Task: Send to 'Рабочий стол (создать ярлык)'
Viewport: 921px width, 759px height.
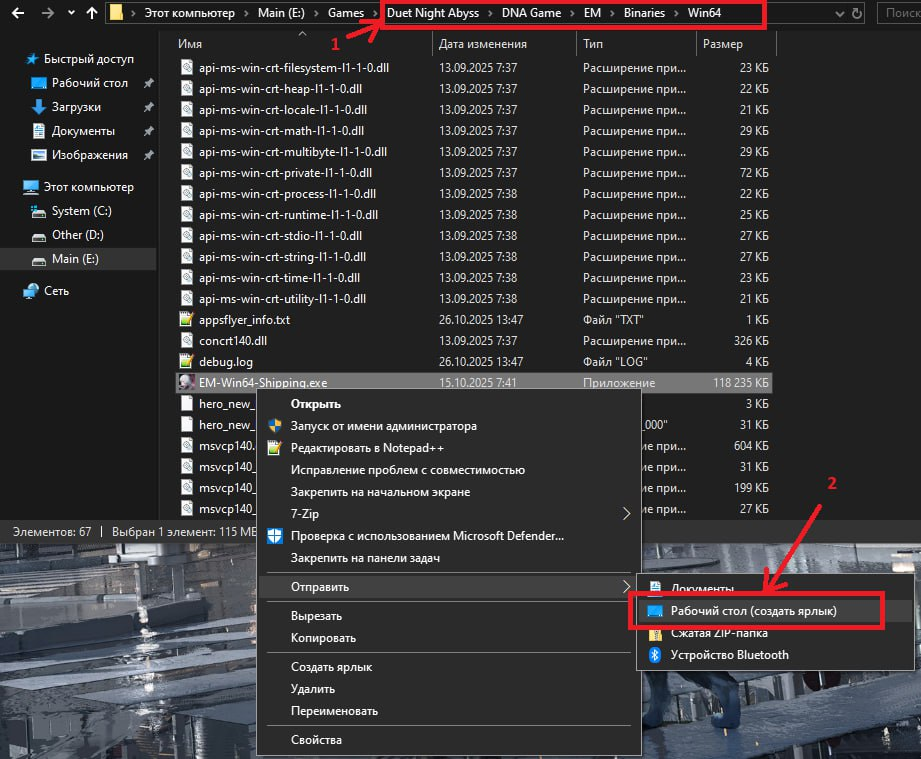Action: pos(775,611)
